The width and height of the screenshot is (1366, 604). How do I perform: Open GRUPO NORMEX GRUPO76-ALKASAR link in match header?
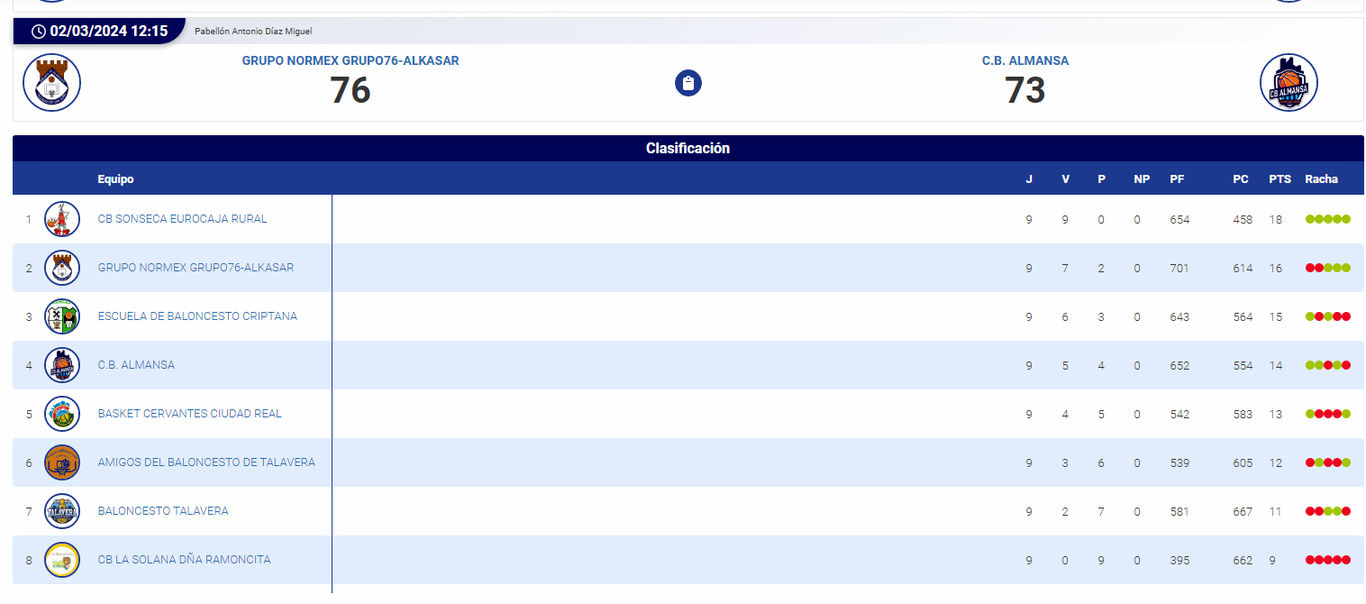click(350, 61)
